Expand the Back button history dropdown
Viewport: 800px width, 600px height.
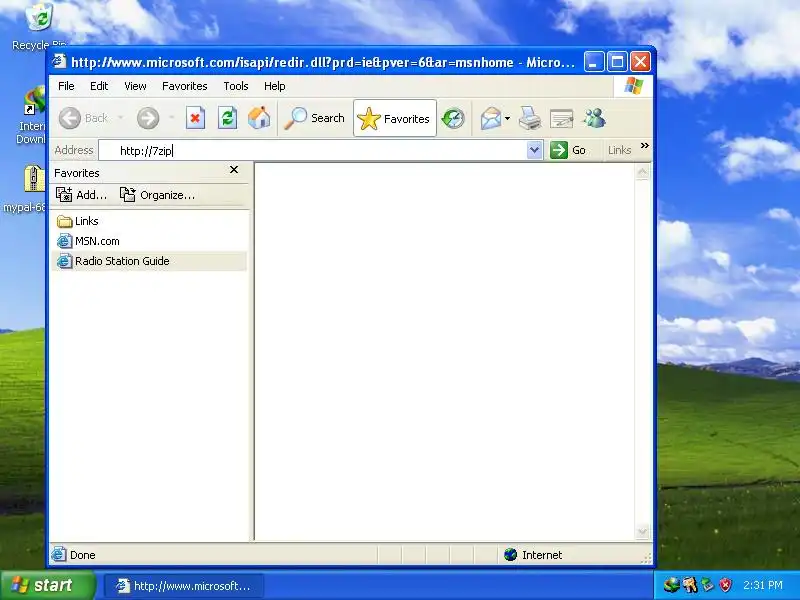coord(120,118)
